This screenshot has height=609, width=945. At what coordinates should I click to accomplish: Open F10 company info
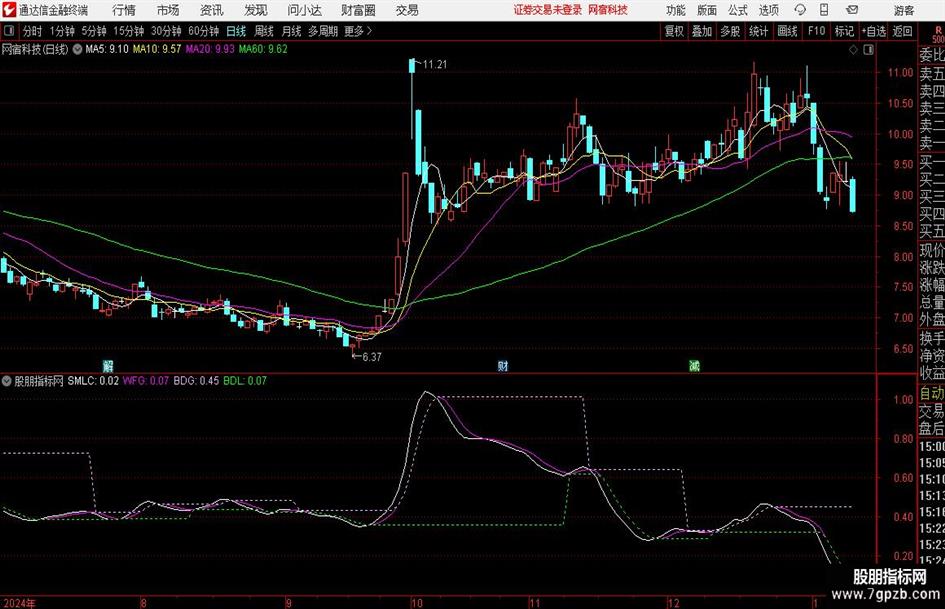pos(817,31)
